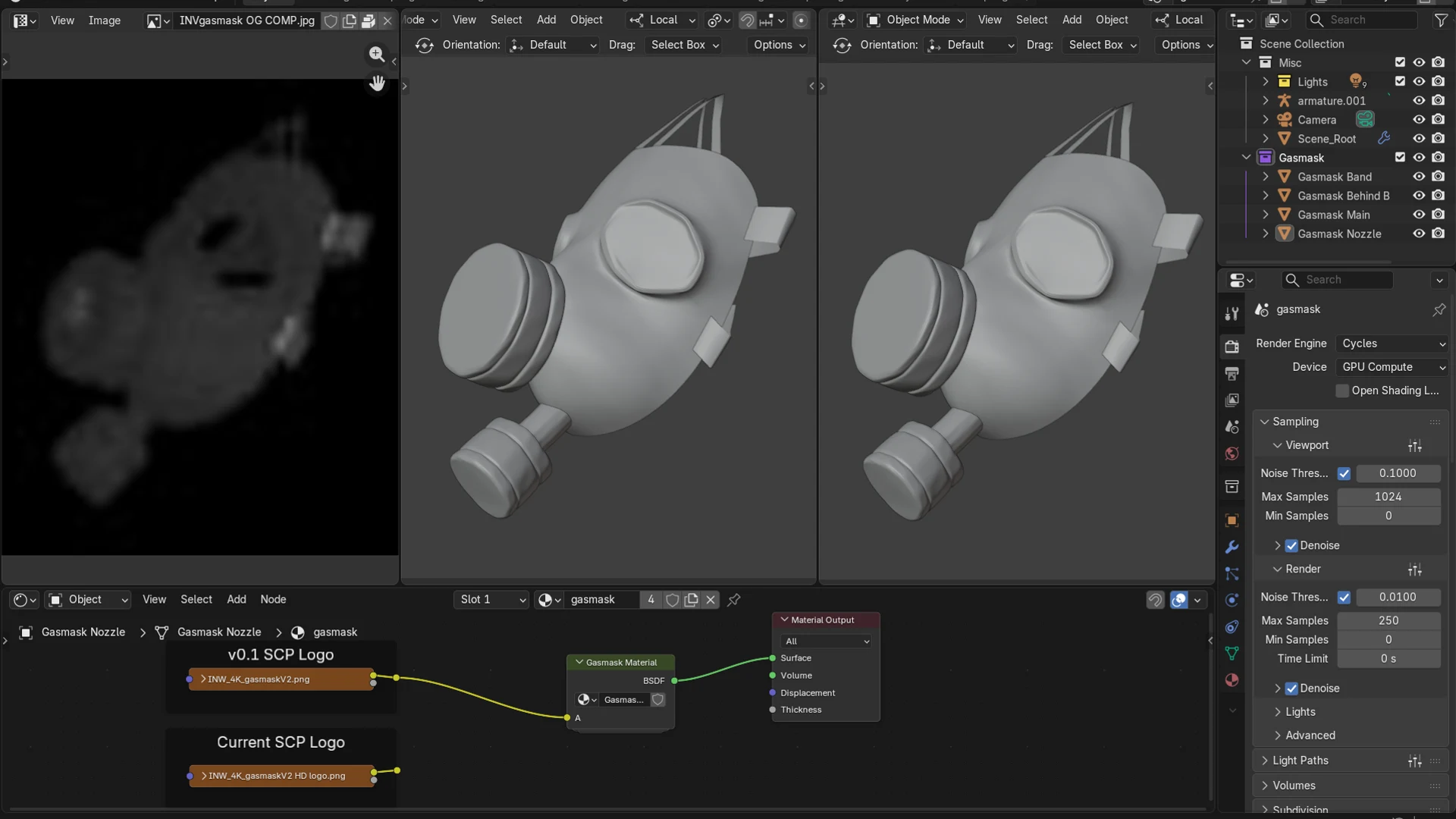This screenshot has height=819, width=1456.
Task: Click the pan hand icon in image editor
Action: tap(377, 83)
